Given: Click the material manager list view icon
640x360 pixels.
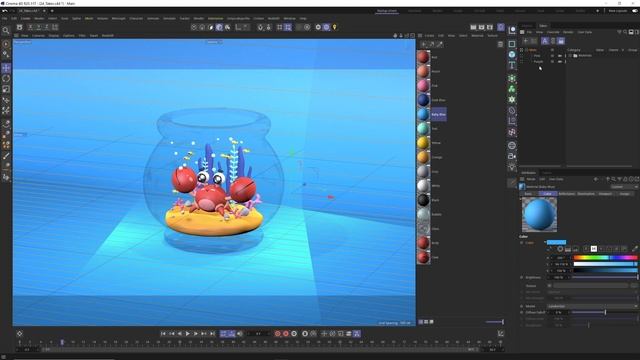Looking at the screenshot, I should (421, 322).
